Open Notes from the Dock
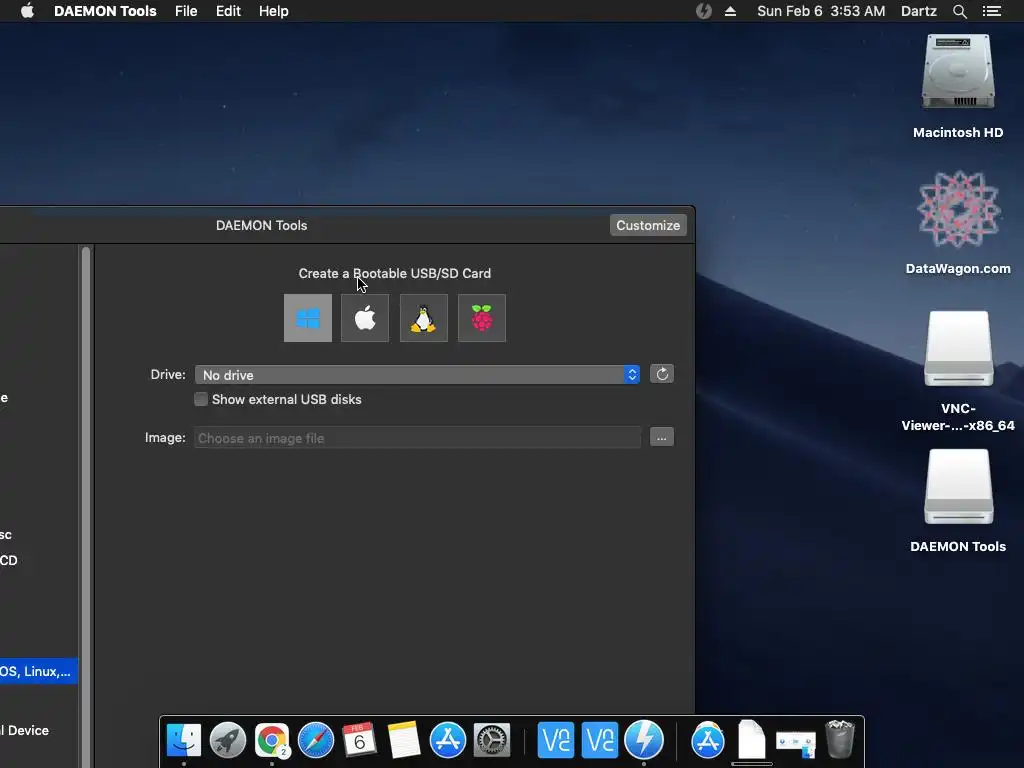The image size is (1024, 768). tap(404, 741)
